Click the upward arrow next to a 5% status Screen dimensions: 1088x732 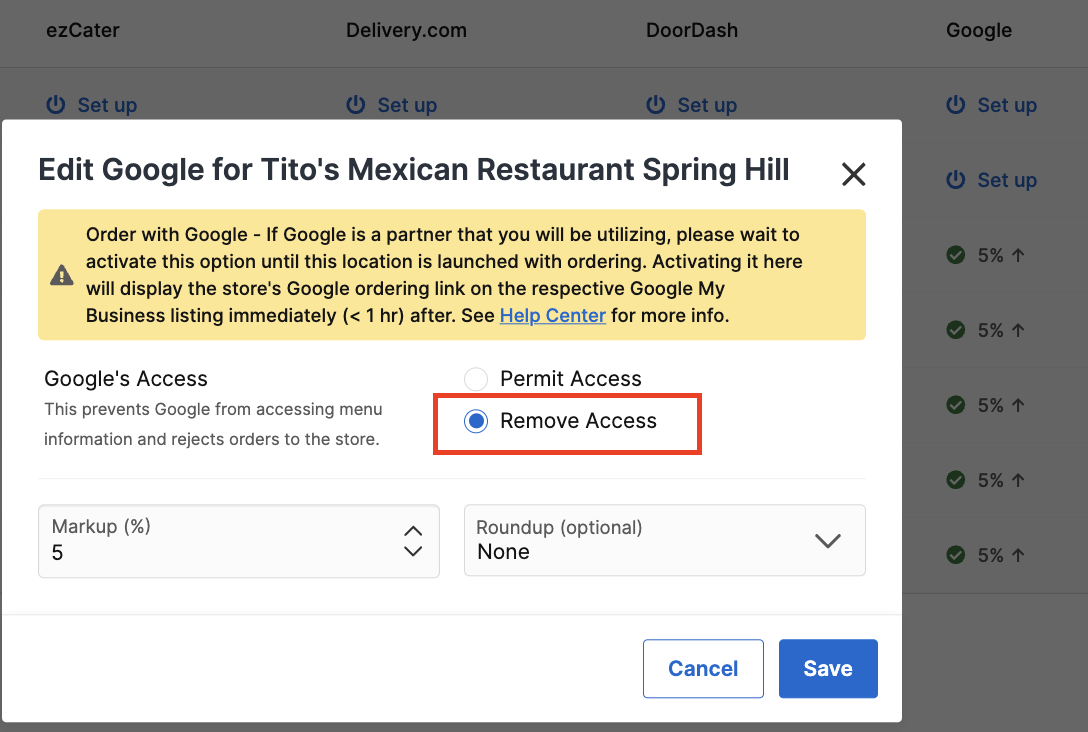(x=1016, y=255)
